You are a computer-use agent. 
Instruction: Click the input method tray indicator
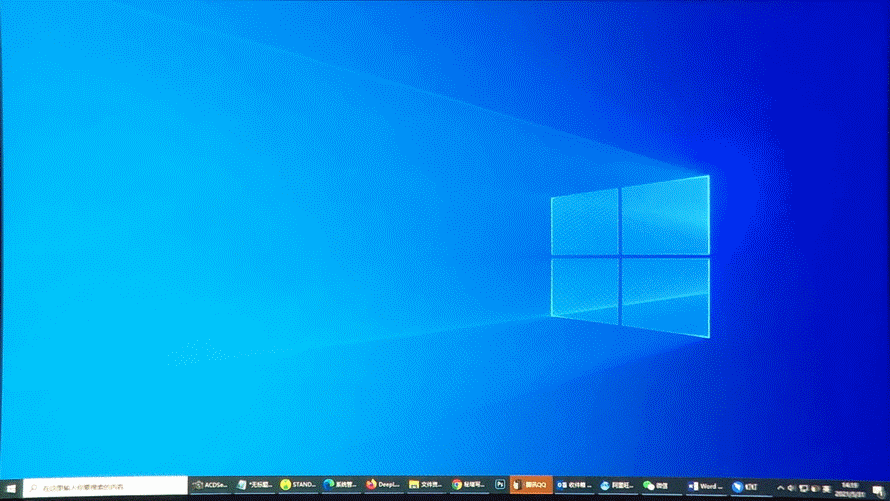click(826, 489)
